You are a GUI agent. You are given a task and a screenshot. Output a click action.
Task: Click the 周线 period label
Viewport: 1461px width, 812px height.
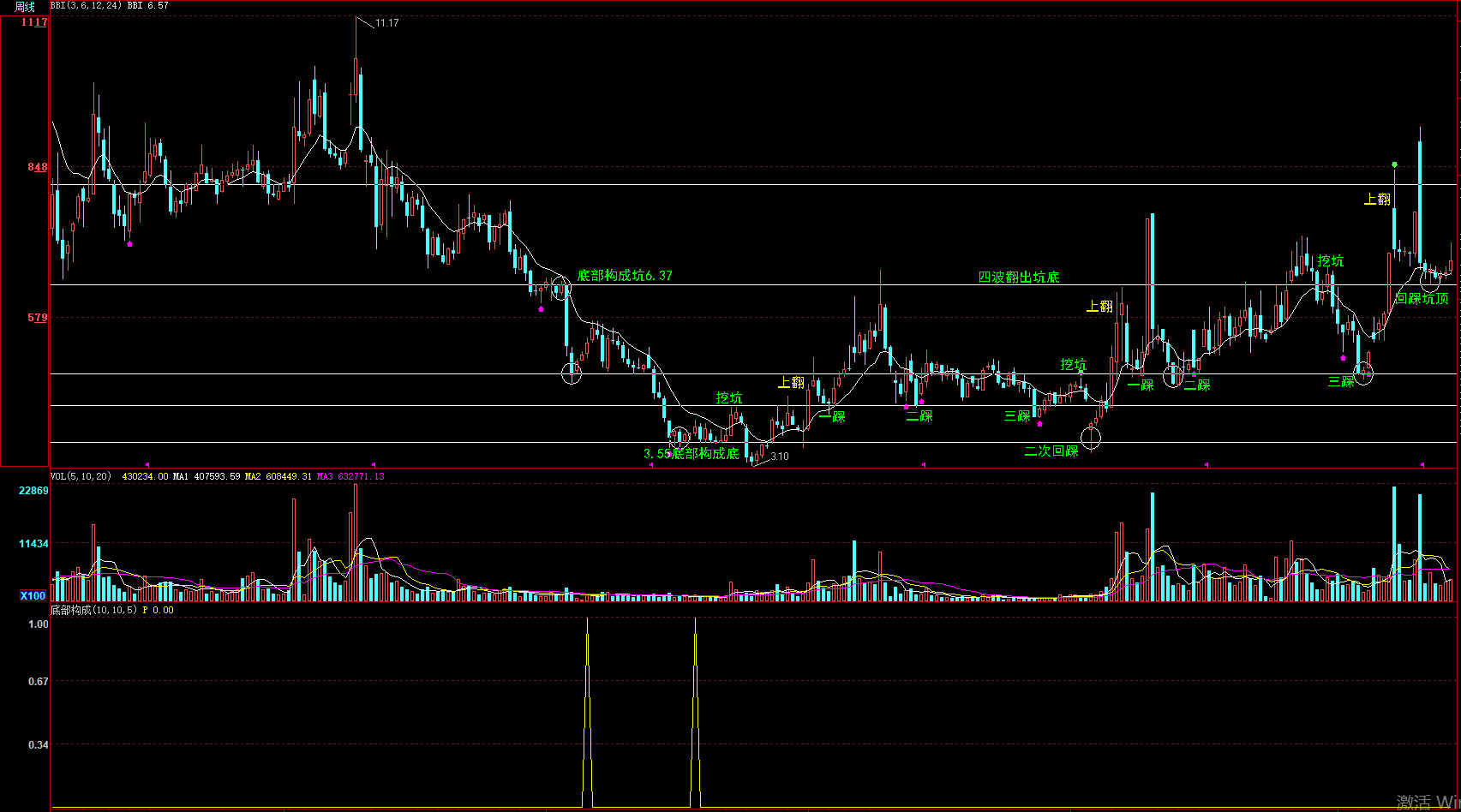[25, 6]
